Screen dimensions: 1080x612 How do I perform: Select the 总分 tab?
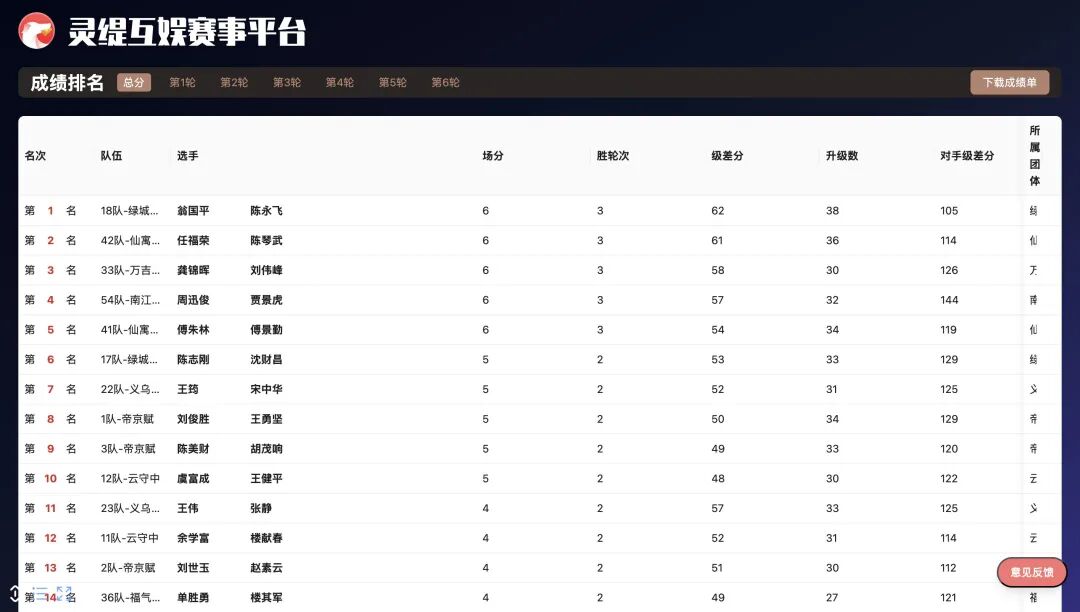[x=134, y=83]
